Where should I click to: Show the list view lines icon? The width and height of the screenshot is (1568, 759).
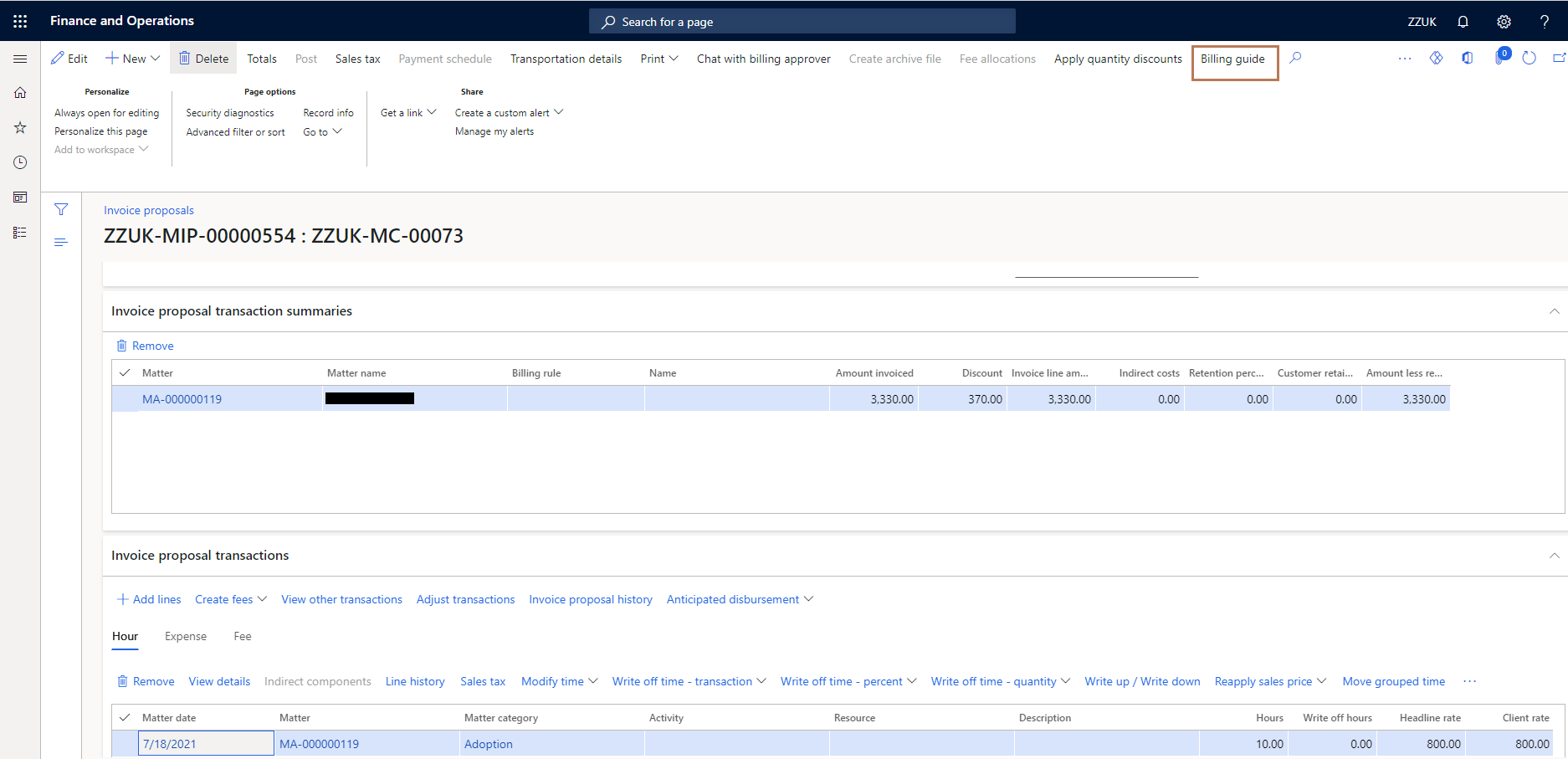[x=61, y=242]
